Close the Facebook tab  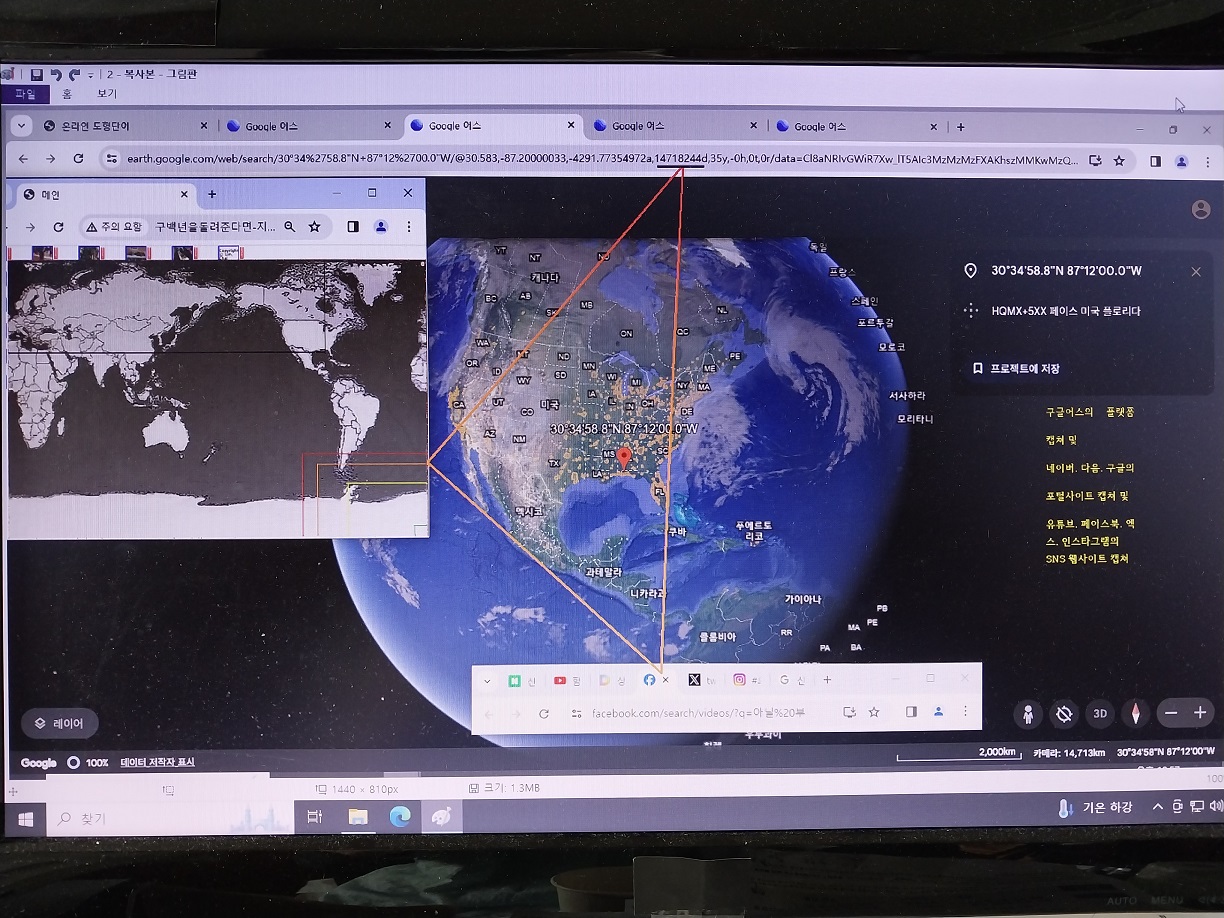[x=665, y=680]
